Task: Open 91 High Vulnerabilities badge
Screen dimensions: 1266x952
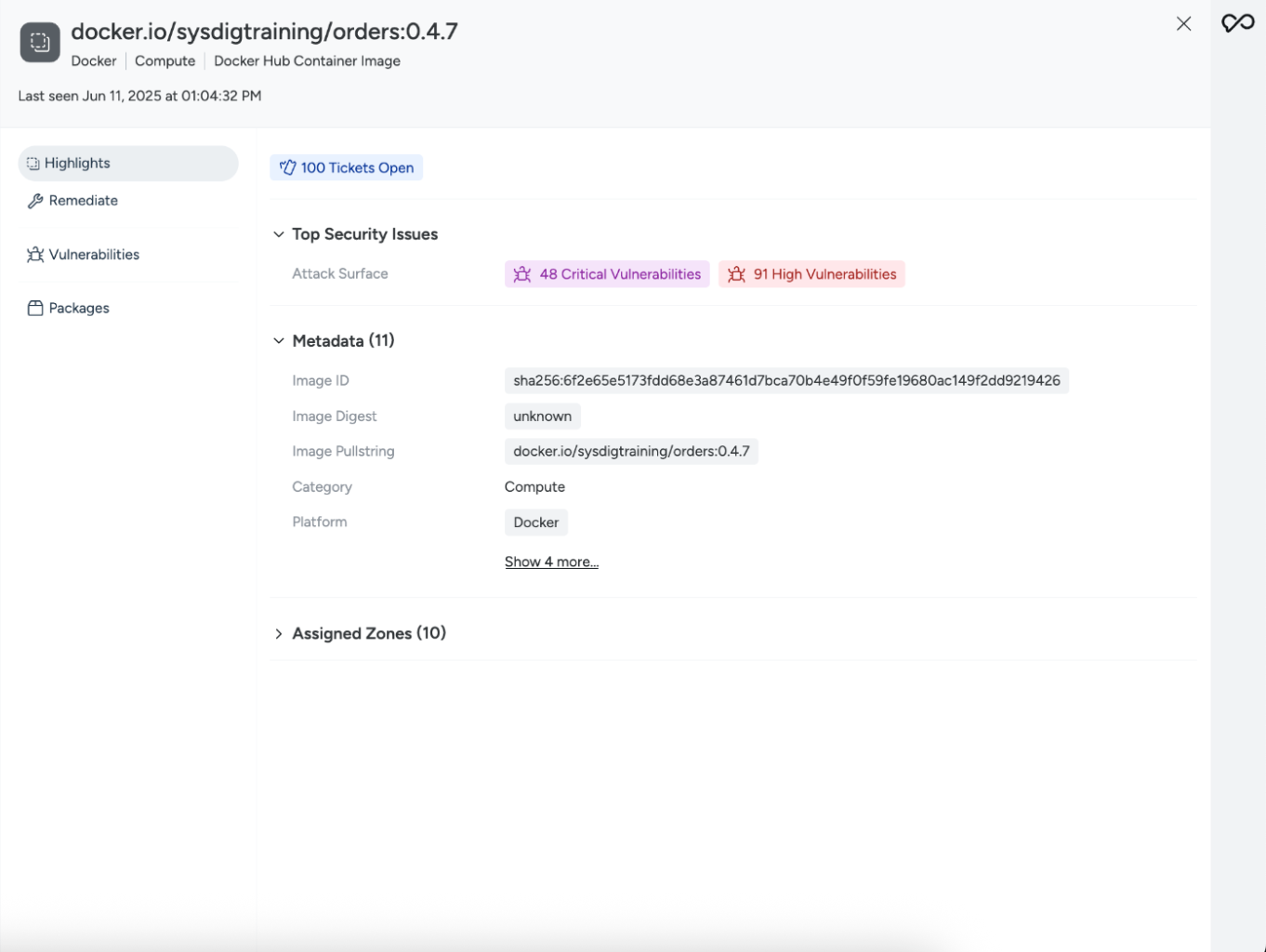Action: coord(811,274)
